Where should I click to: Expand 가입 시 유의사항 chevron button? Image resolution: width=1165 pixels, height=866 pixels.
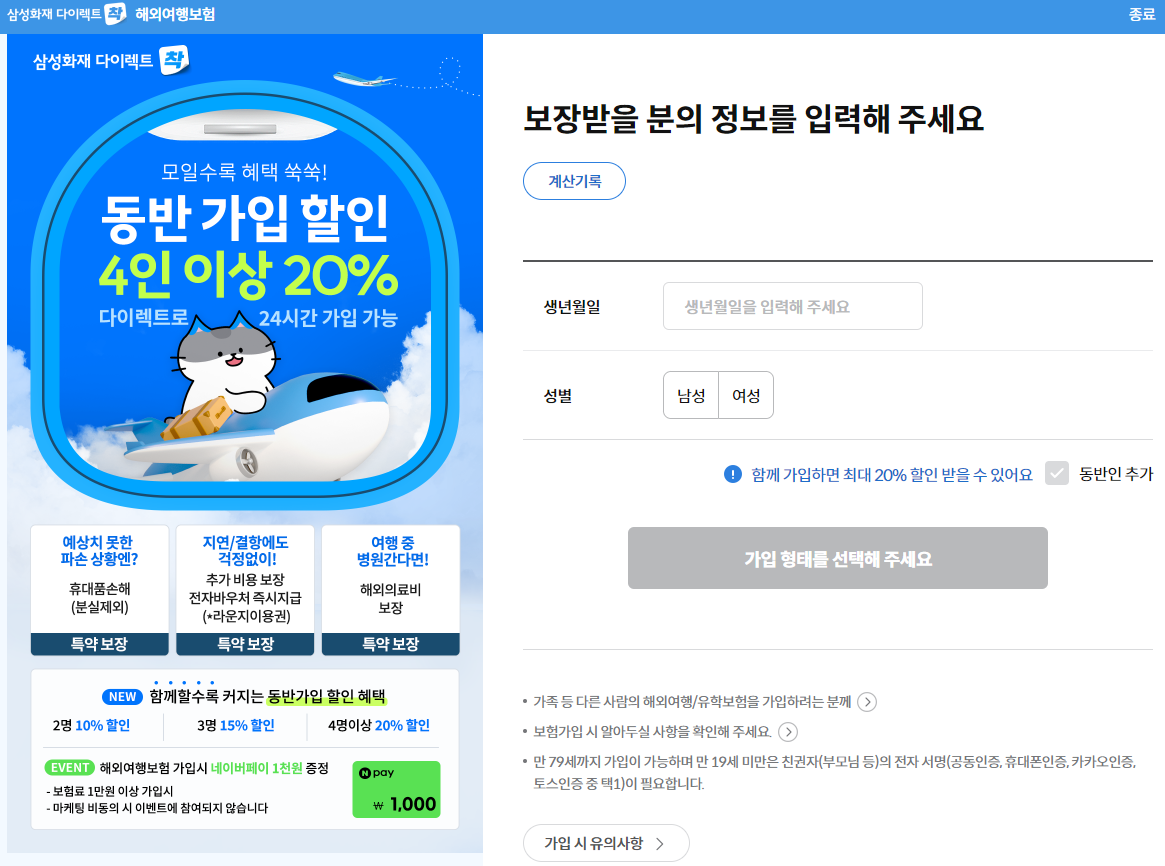[x=606, y=843]
